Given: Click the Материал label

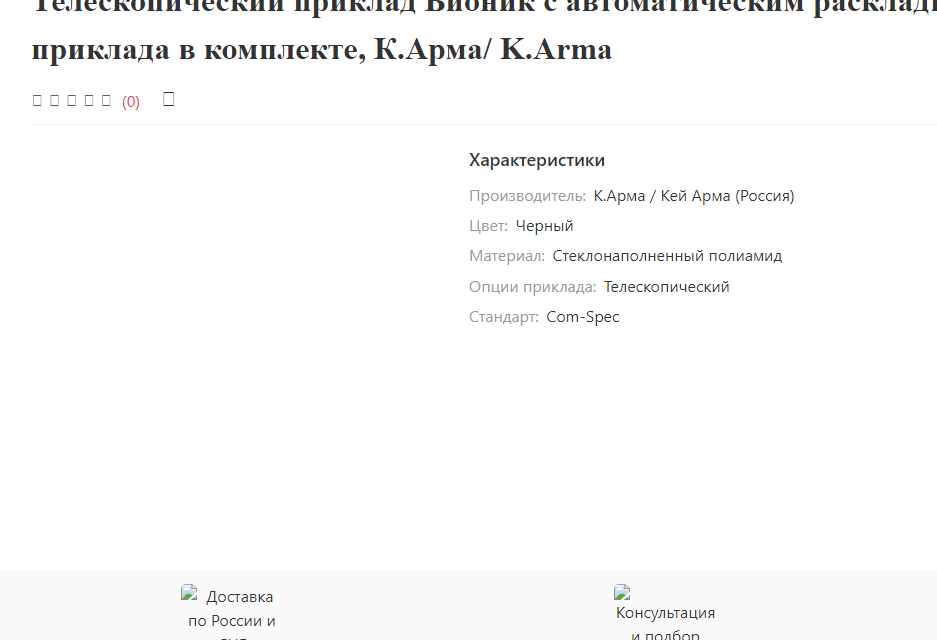Looking at the screenshot, I should point(507,256).
